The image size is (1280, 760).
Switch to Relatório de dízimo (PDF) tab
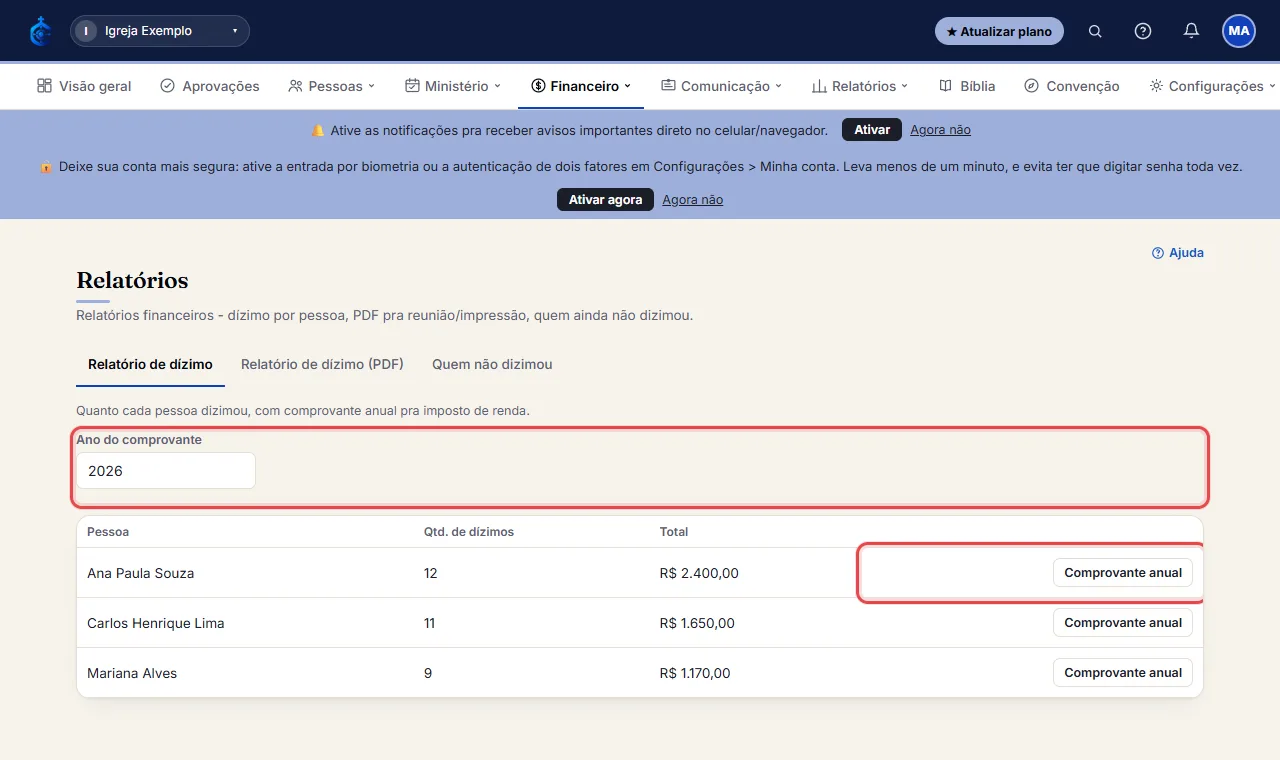coord(322,364)
